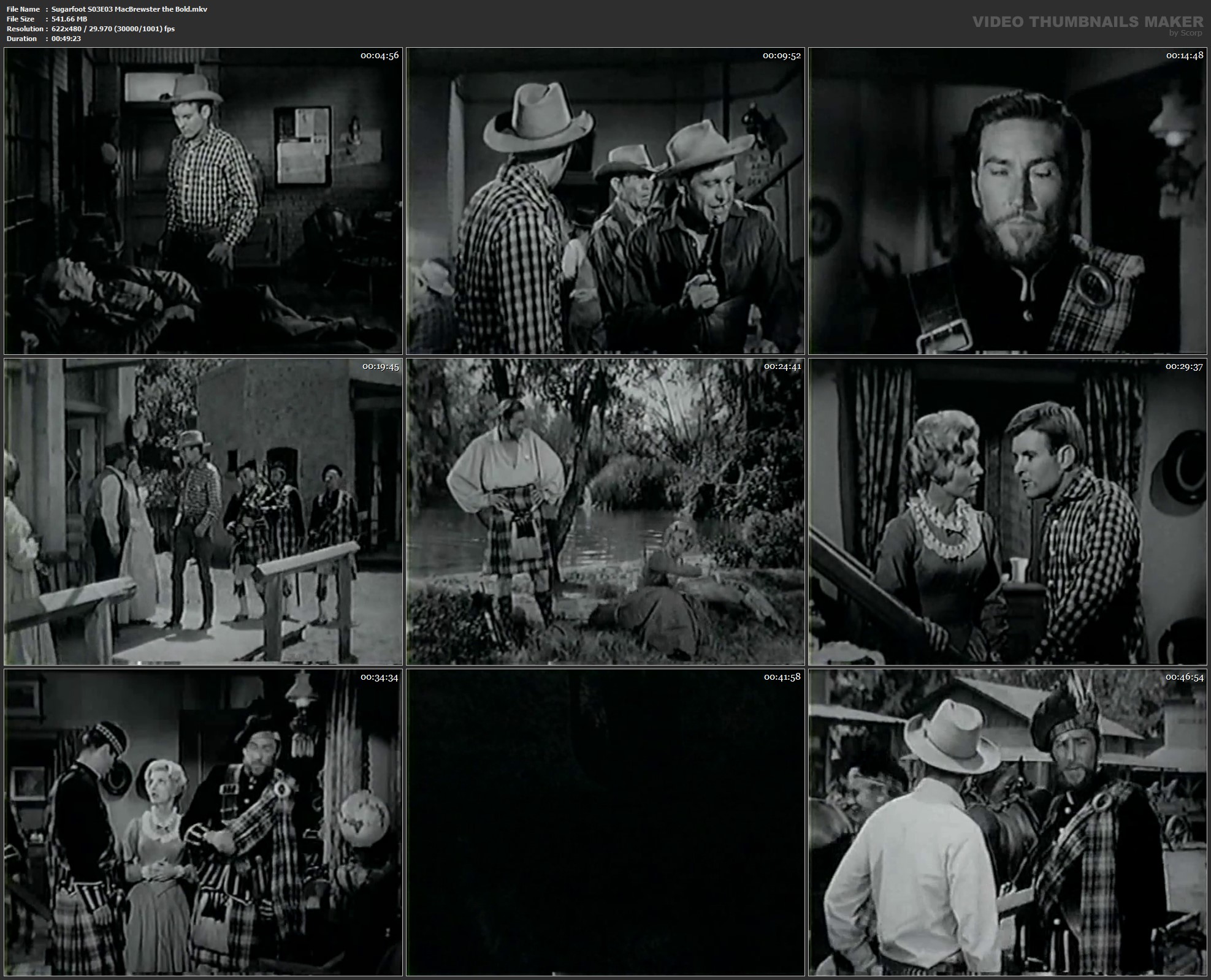This screenshot has height=980, width=1211.
Task: Click the 00:34:34 timestamp label
Action: pyautogui.click(x=379, y=677)
